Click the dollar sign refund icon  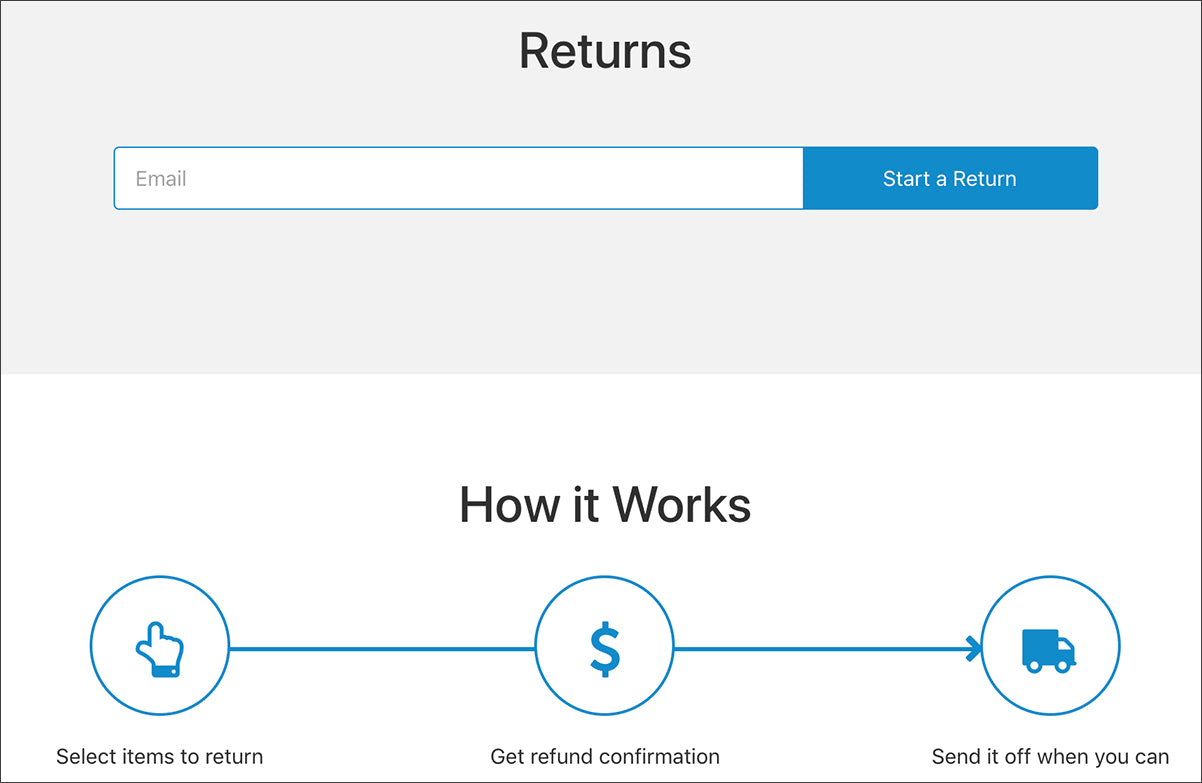tap(605, 648)
